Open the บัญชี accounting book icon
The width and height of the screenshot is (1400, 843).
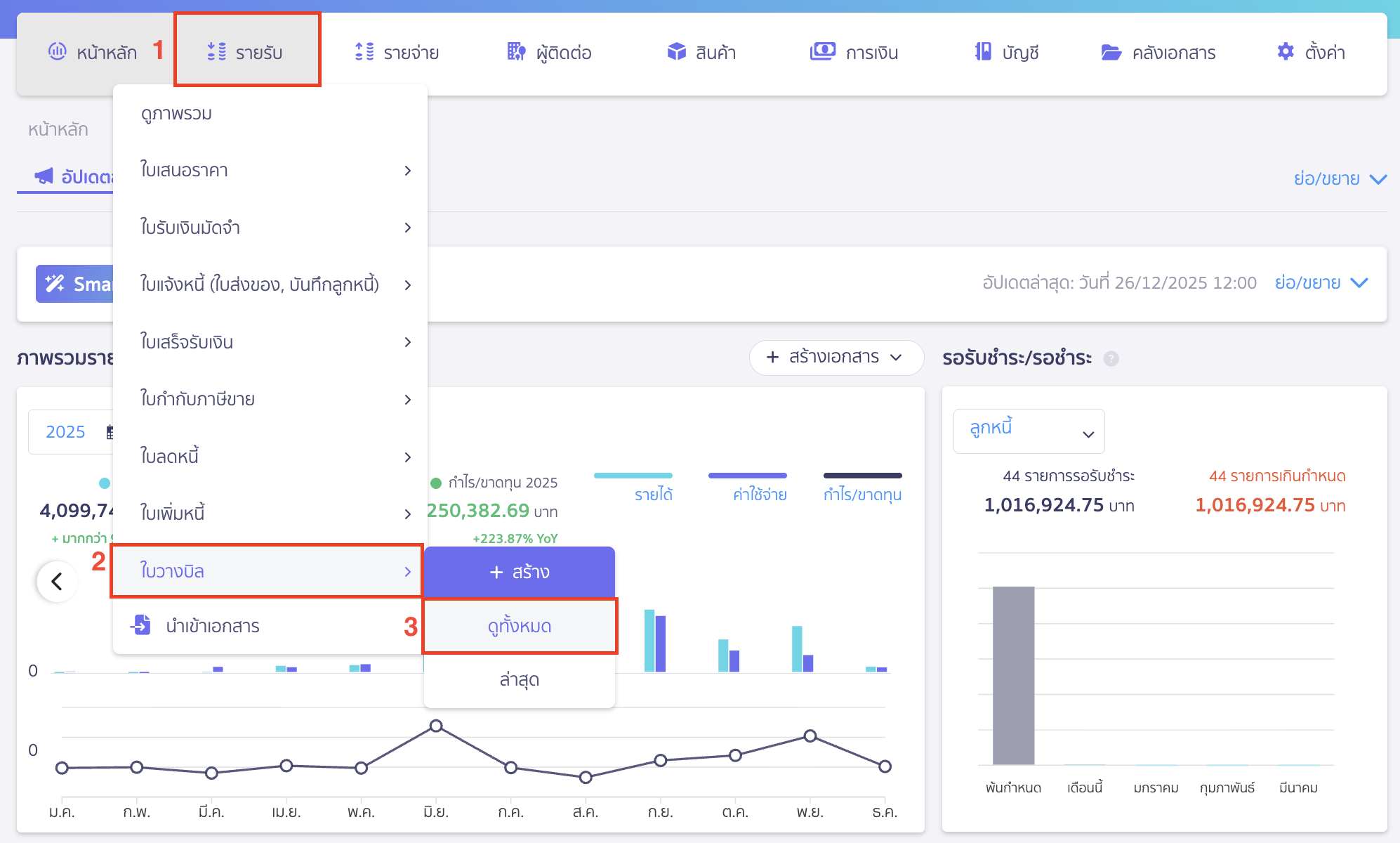(x=983, y=52)
